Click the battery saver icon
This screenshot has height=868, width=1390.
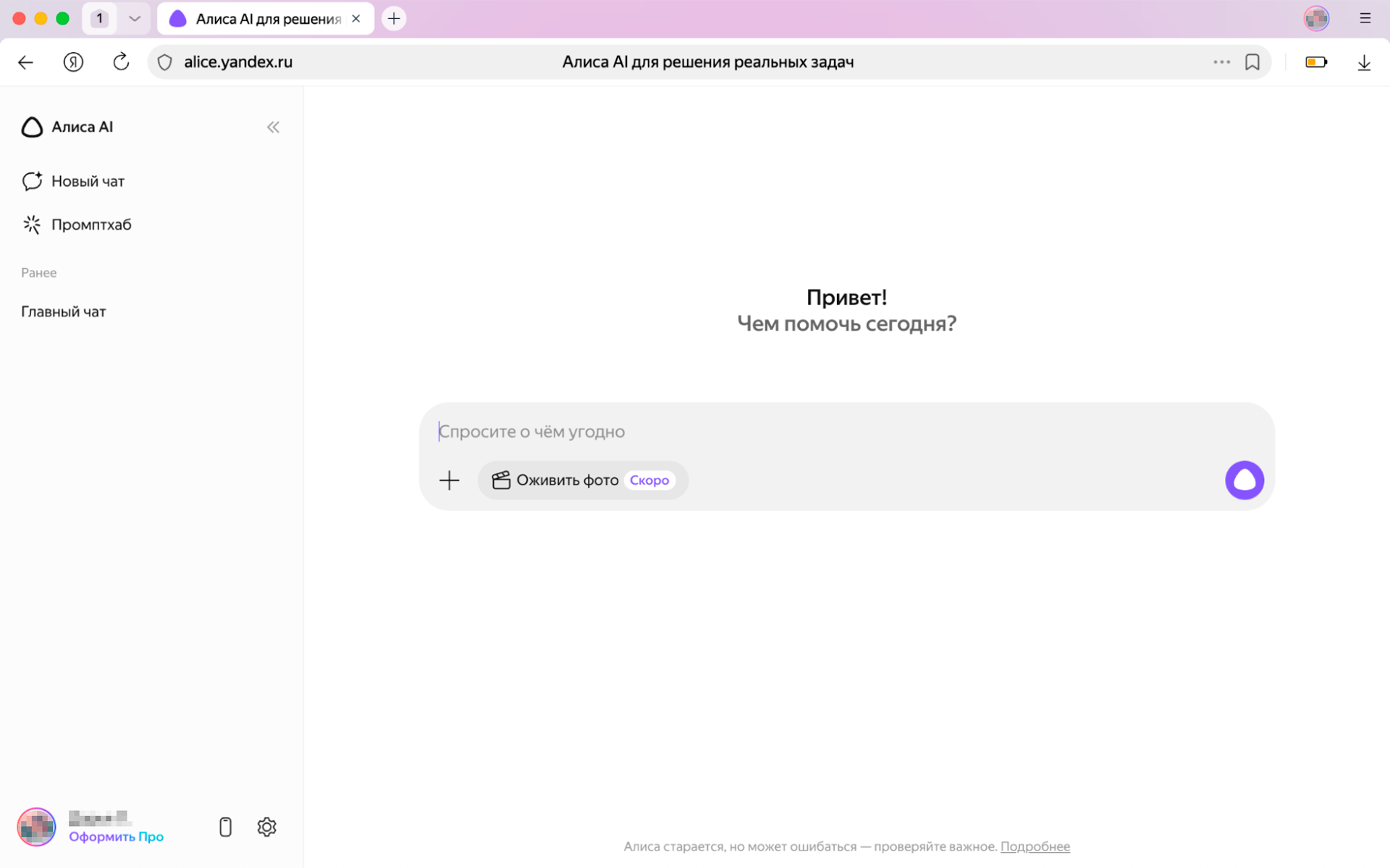[x=1315, y=62]
